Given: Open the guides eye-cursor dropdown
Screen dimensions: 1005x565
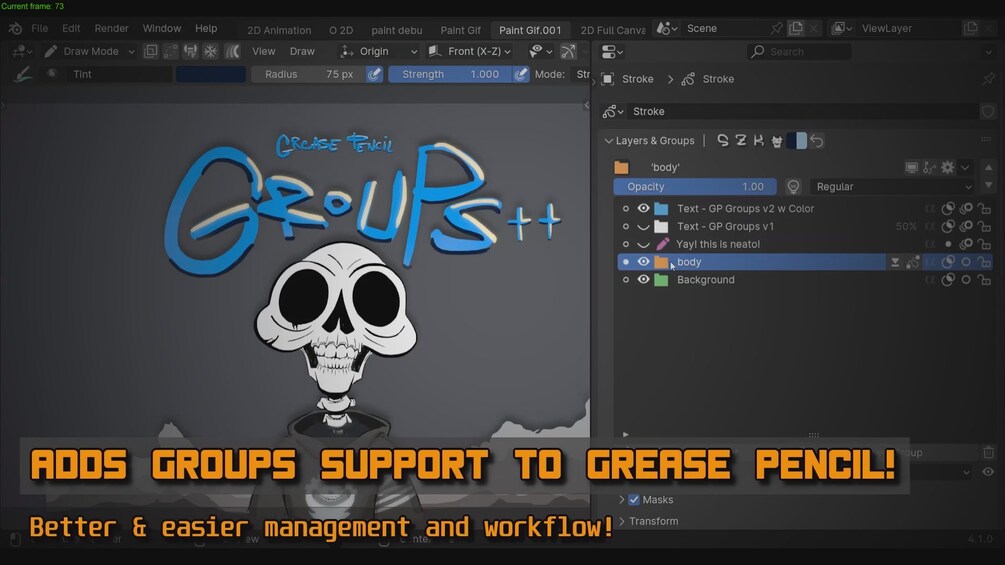Looking at the screenshot, I should (541, 51).
